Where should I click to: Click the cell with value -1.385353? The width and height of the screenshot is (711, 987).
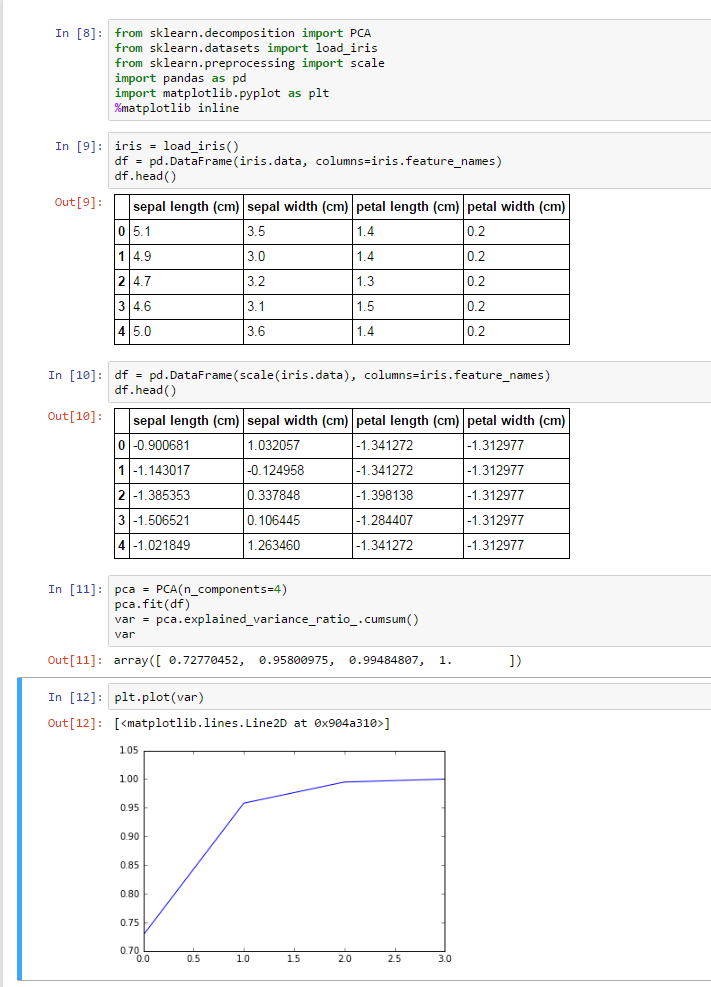[186, 496]
